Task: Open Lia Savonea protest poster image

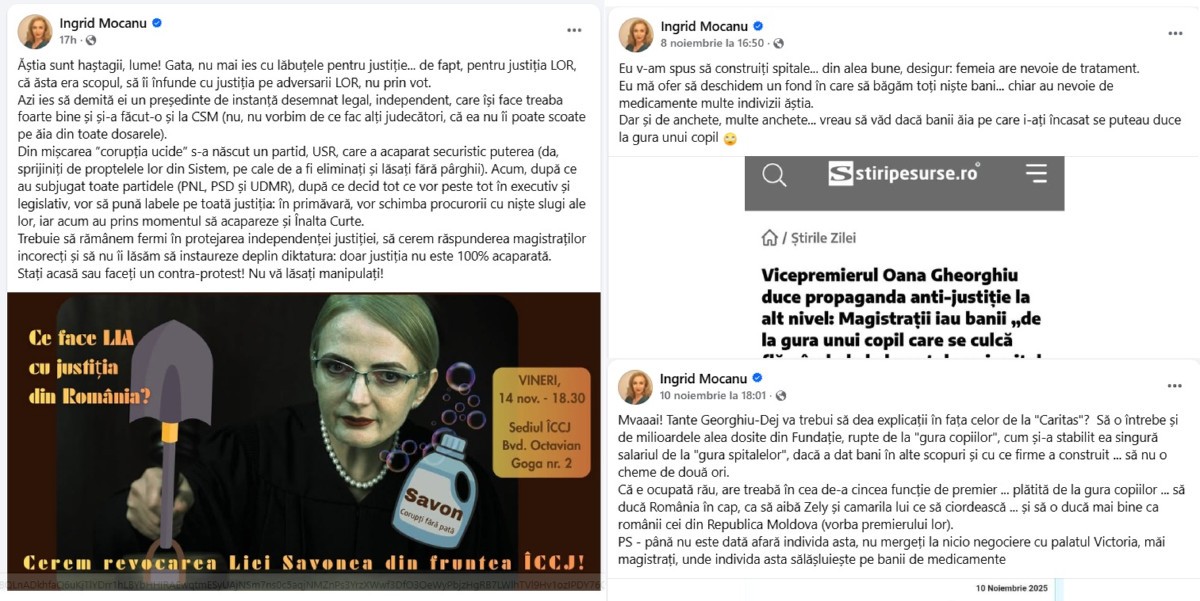Action: pos(304,441)
